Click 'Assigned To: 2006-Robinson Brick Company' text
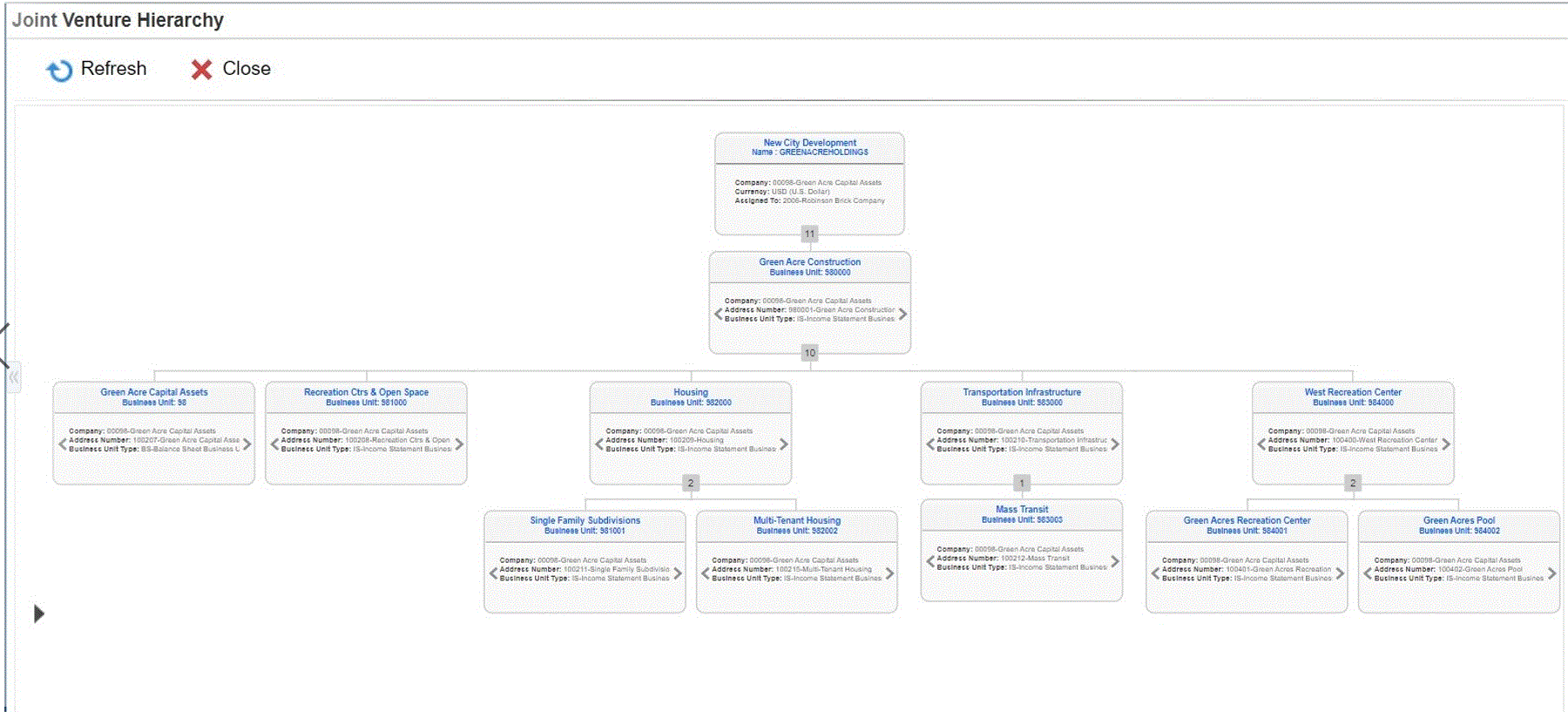This screenshot has width=1568, height=725. [x=809, y=200]
